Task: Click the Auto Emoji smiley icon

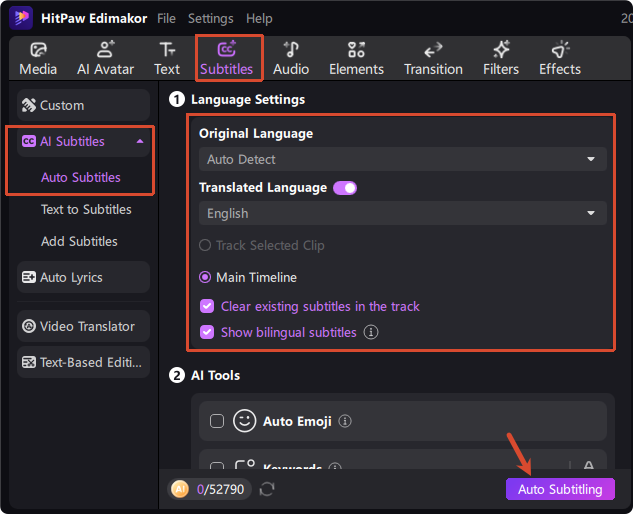Action: (x=244, y=421)
